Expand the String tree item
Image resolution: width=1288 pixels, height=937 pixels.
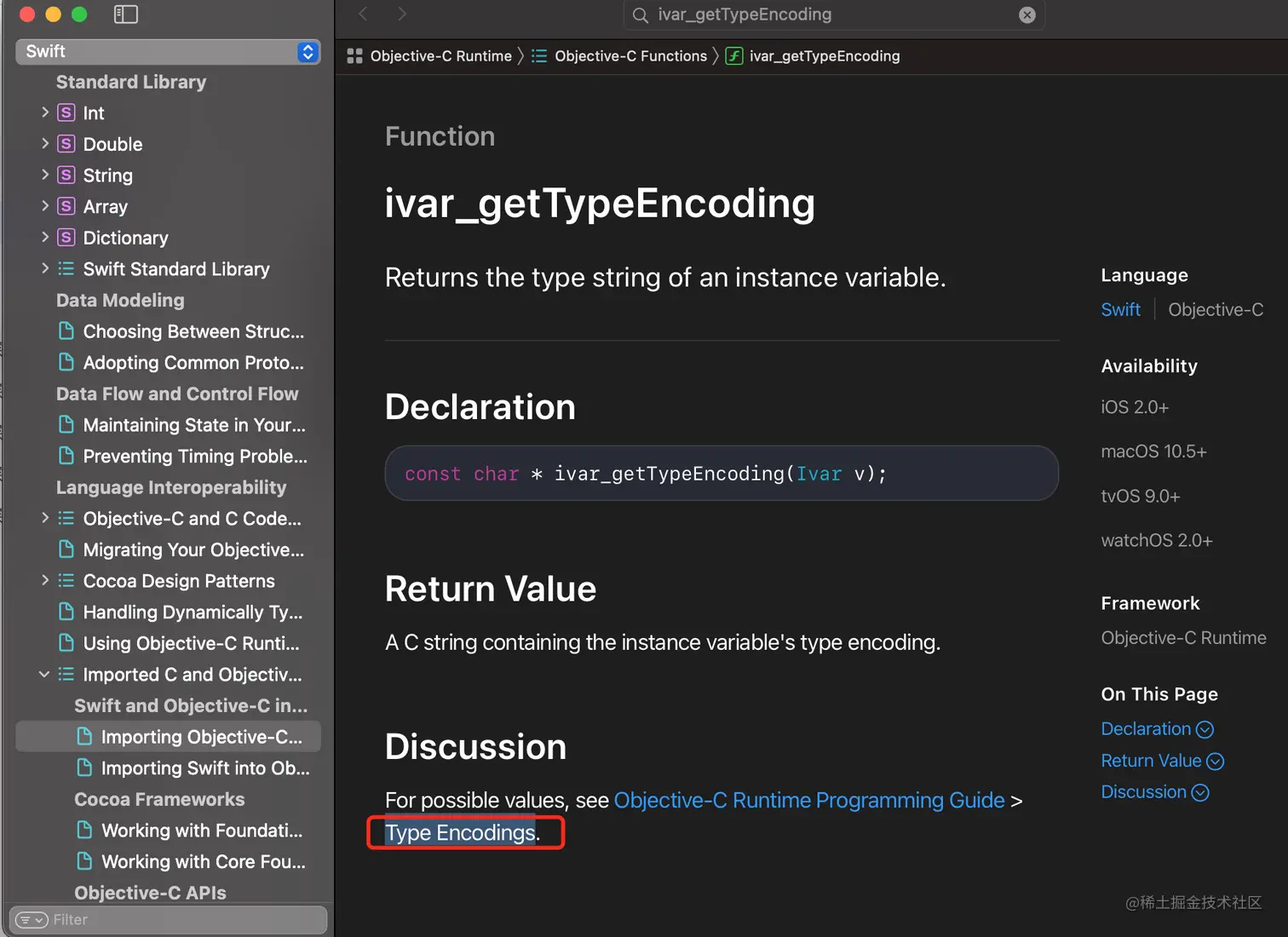[45, 174]
